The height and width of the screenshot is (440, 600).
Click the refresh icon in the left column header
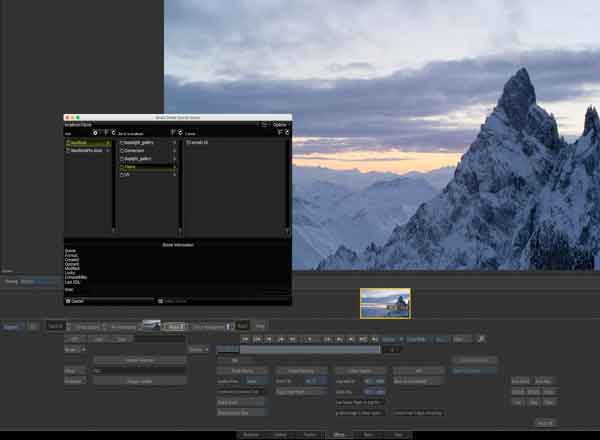[x=113, y=133]
